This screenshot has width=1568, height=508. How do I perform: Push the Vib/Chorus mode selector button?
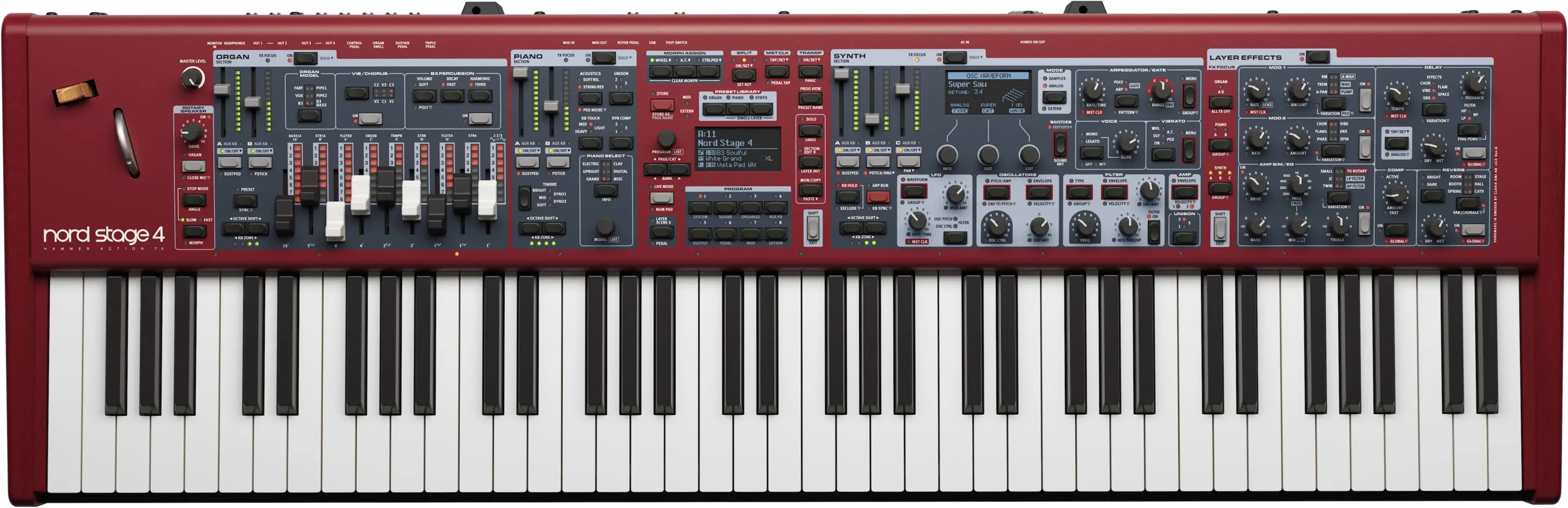pyautogui.click(x=356, y=93)
